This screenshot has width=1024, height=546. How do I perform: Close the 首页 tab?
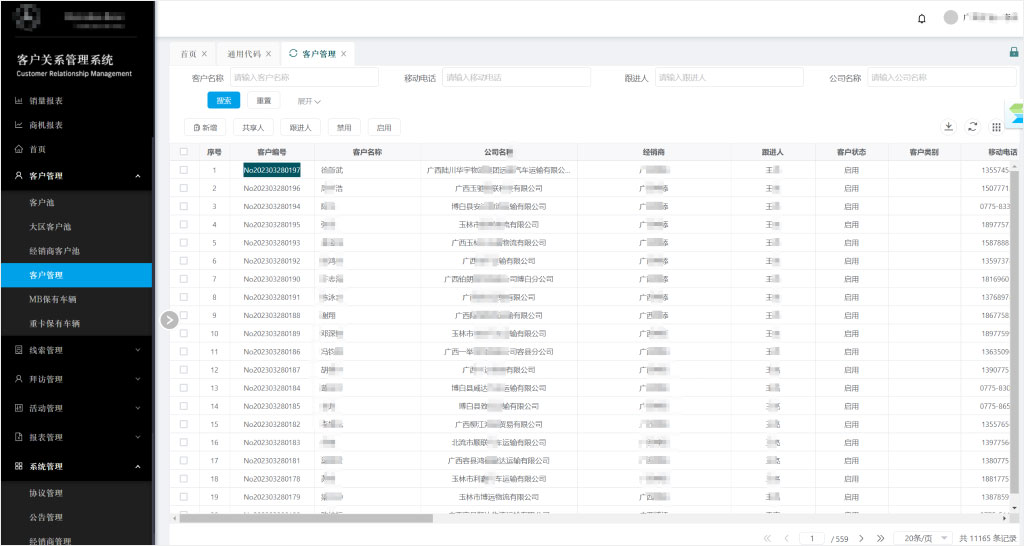(x=204, y=54)
